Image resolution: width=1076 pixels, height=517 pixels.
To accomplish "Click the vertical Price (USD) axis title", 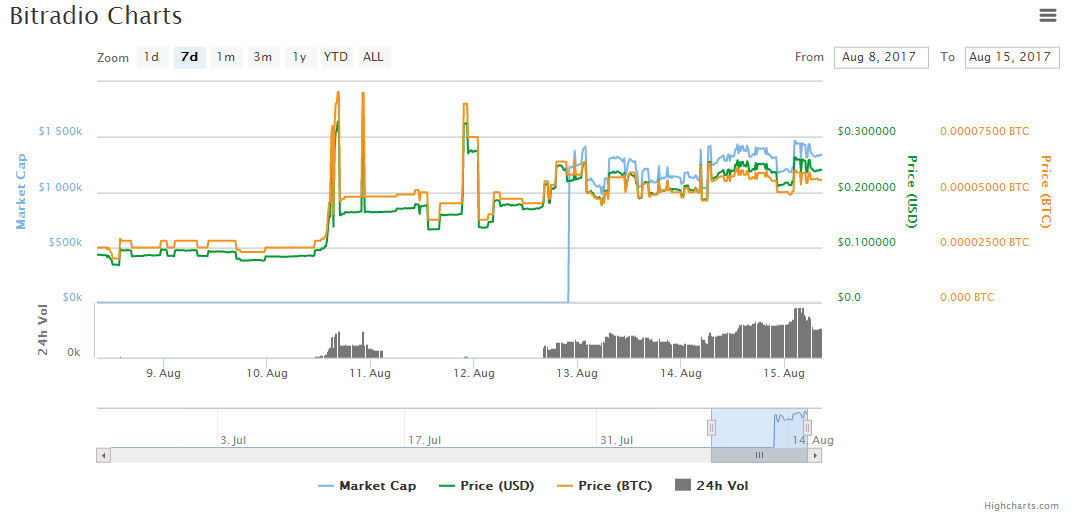I will [x=912, y=192].
